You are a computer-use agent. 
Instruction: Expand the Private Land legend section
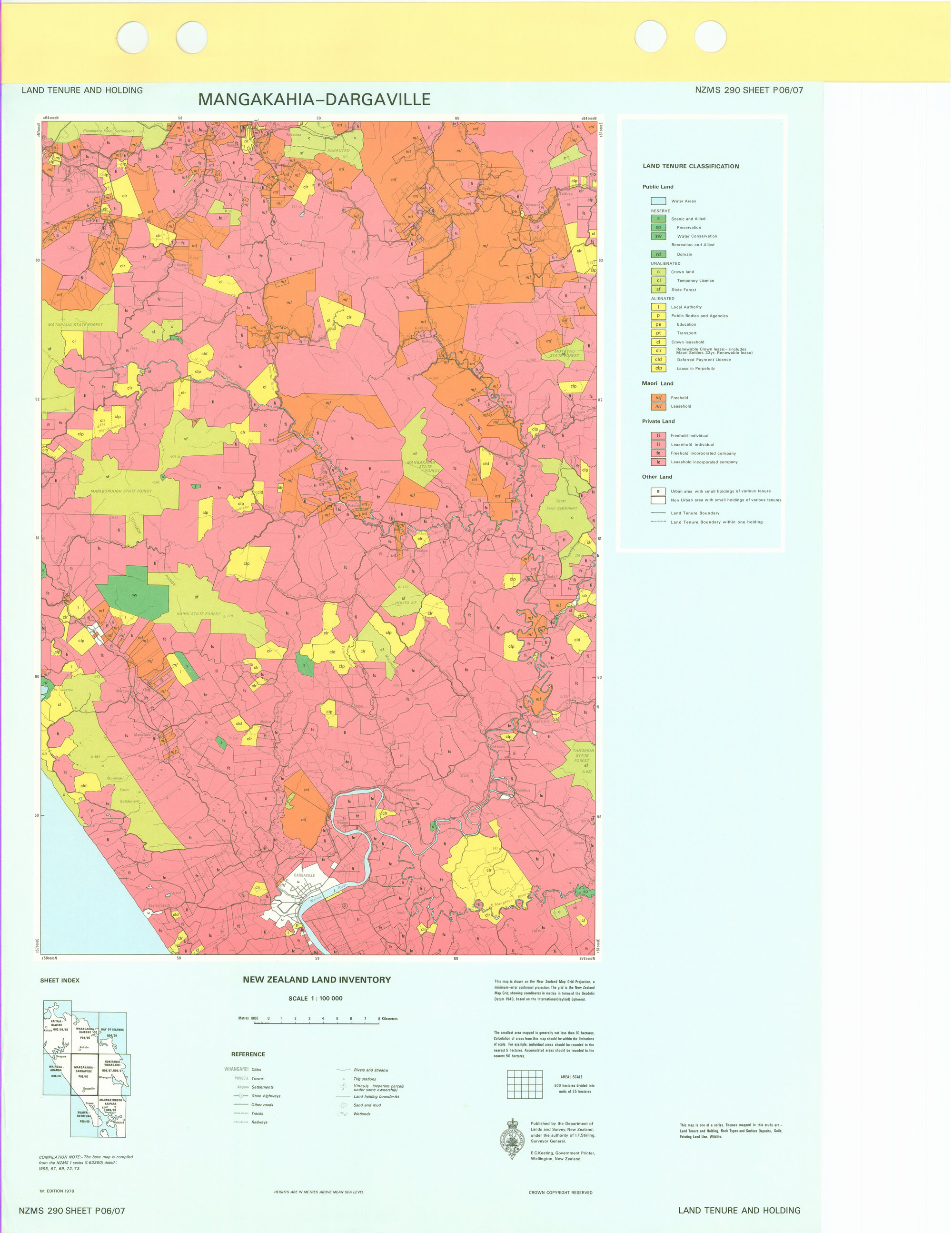(659, 421)
